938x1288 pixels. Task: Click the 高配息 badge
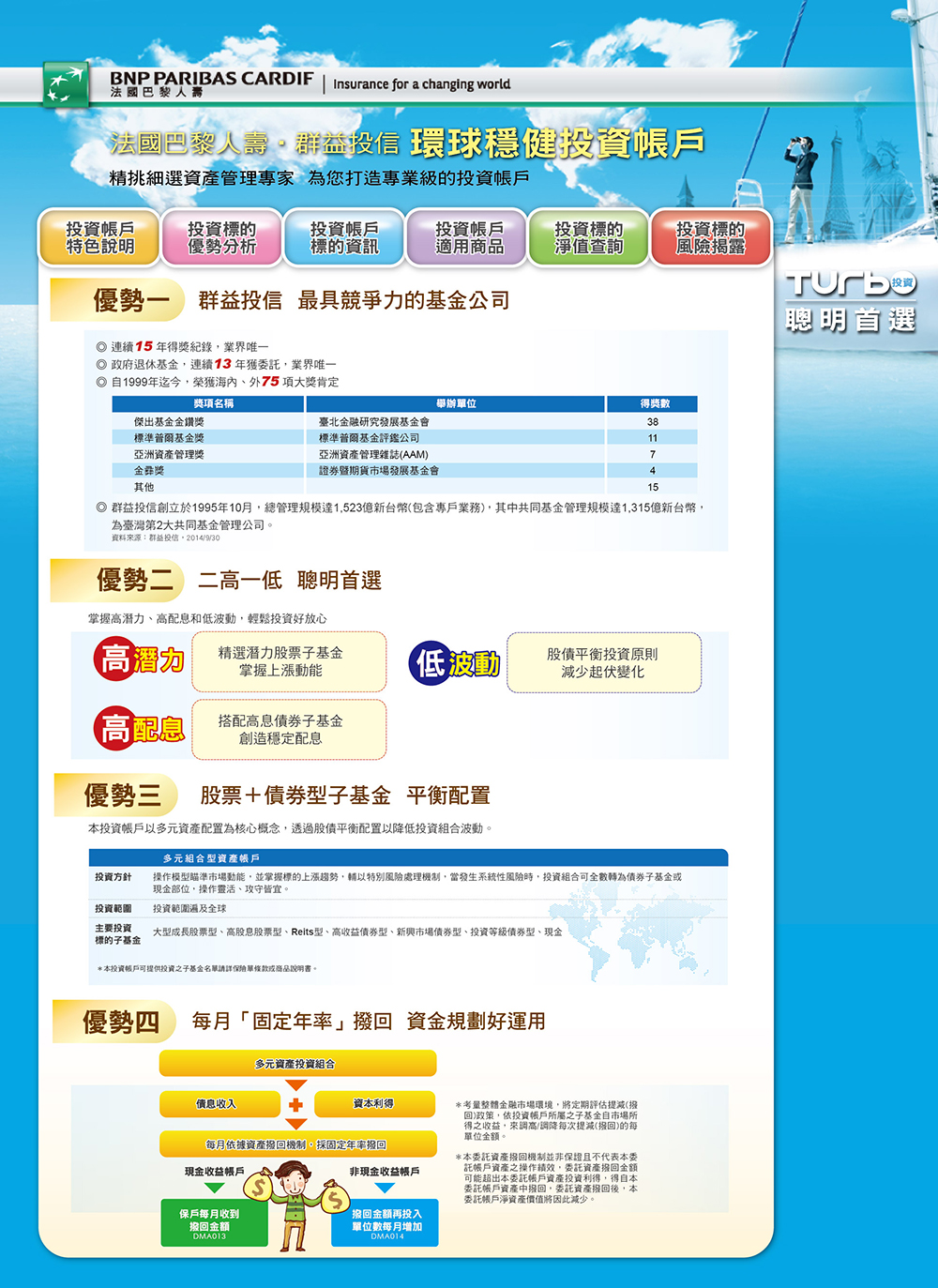(x=139, y=728)
